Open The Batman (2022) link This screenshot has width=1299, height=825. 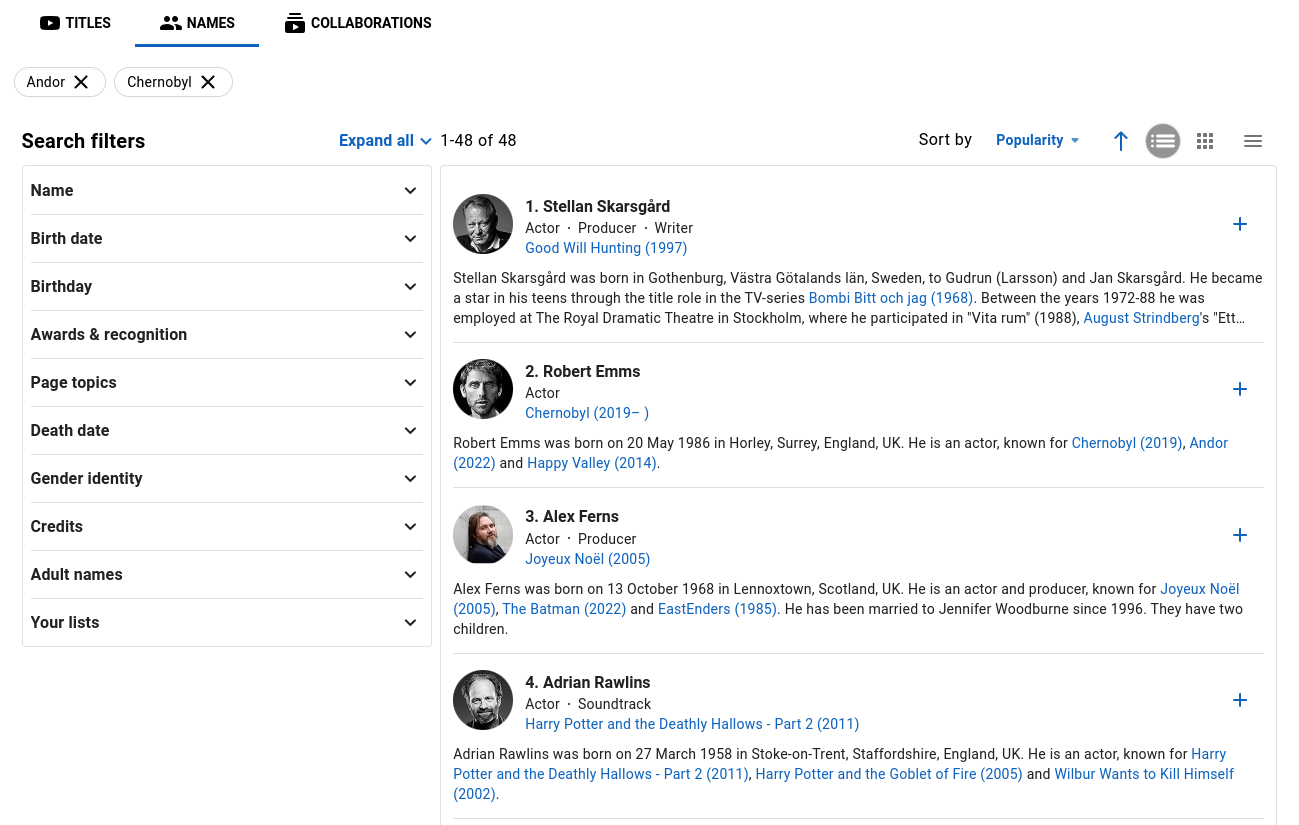pyautogui.click(x=564, y=609)
